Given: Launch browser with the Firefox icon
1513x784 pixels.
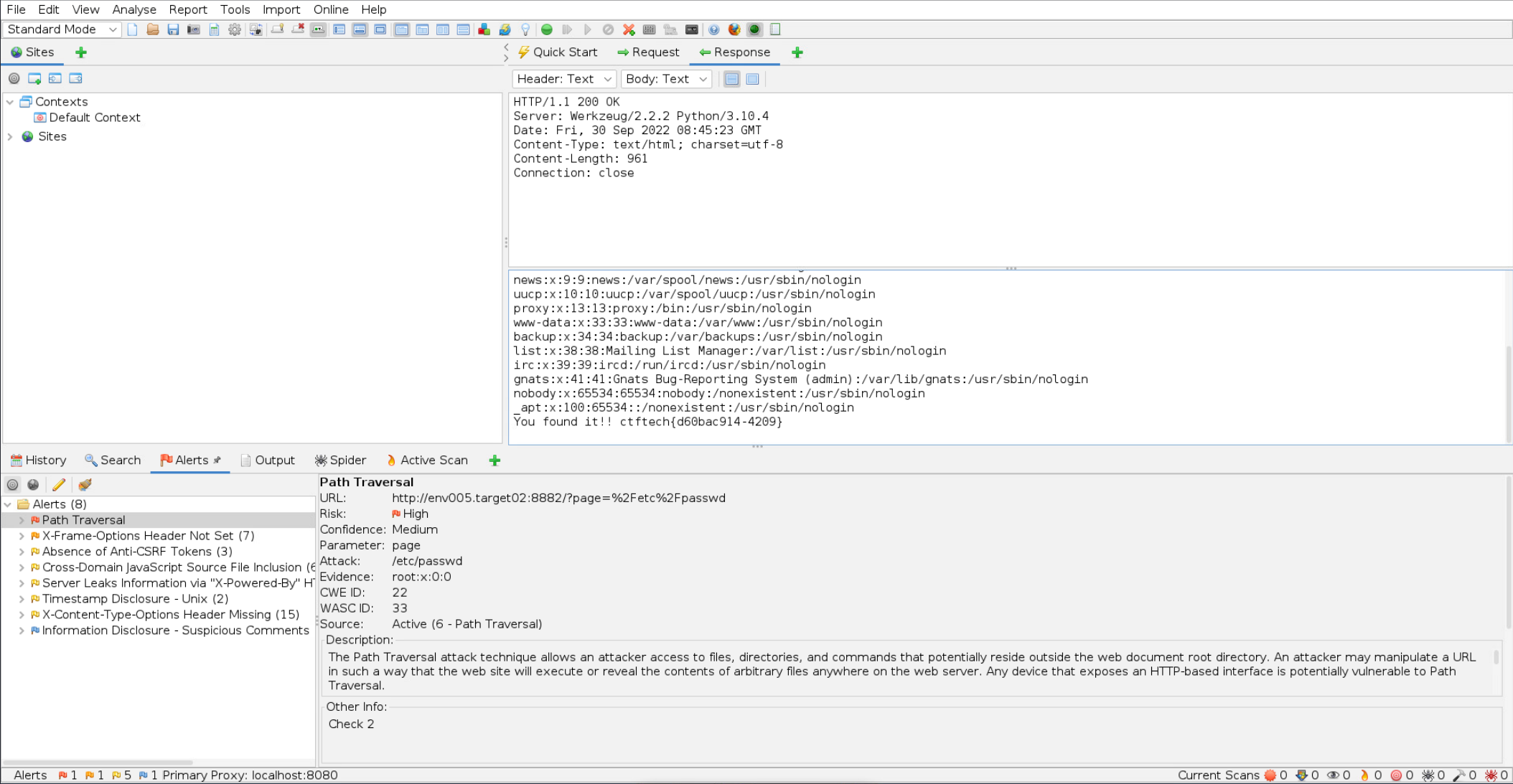Looking at the screenshot, I should [734, 29].
